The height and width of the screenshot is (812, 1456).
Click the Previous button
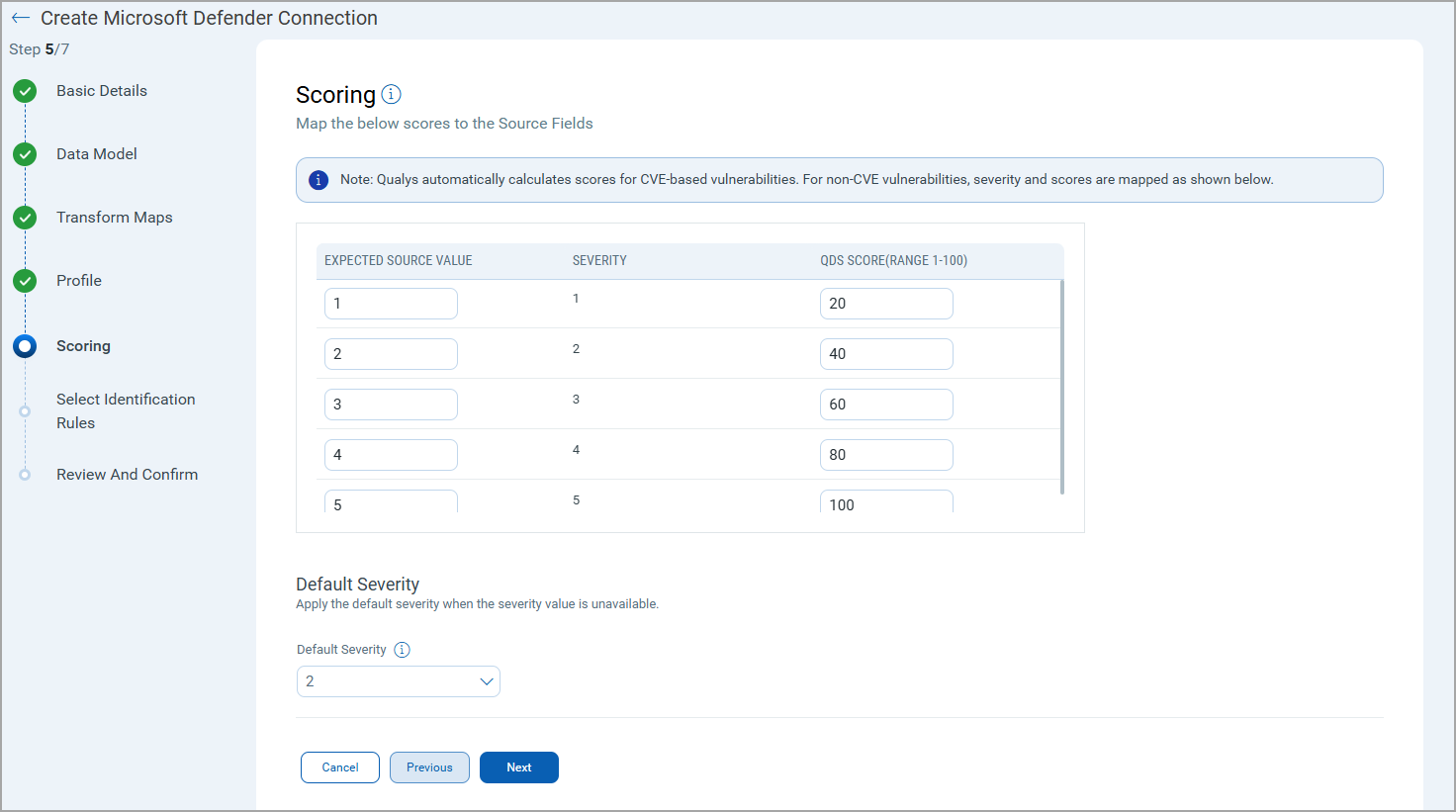click(429, 767)
